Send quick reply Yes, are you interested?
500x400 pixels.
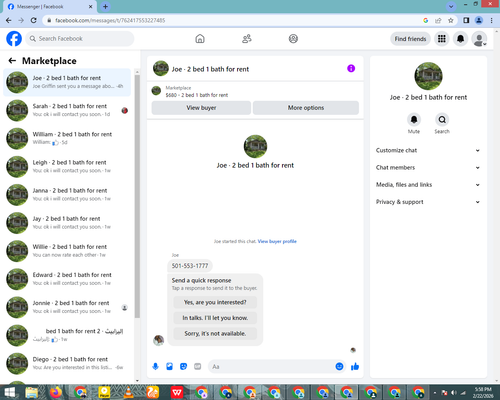[215, 302]
